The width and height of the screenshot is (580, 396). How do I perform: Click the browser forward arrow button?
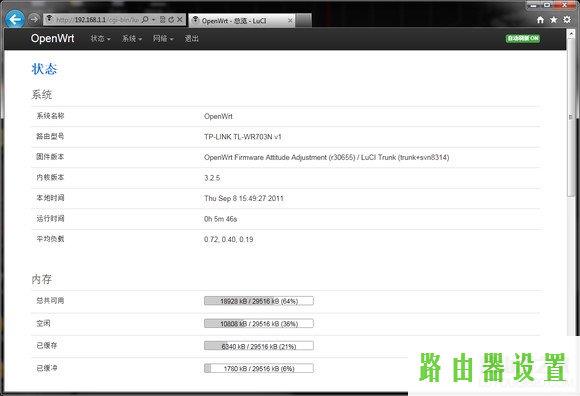click(34, 18)
